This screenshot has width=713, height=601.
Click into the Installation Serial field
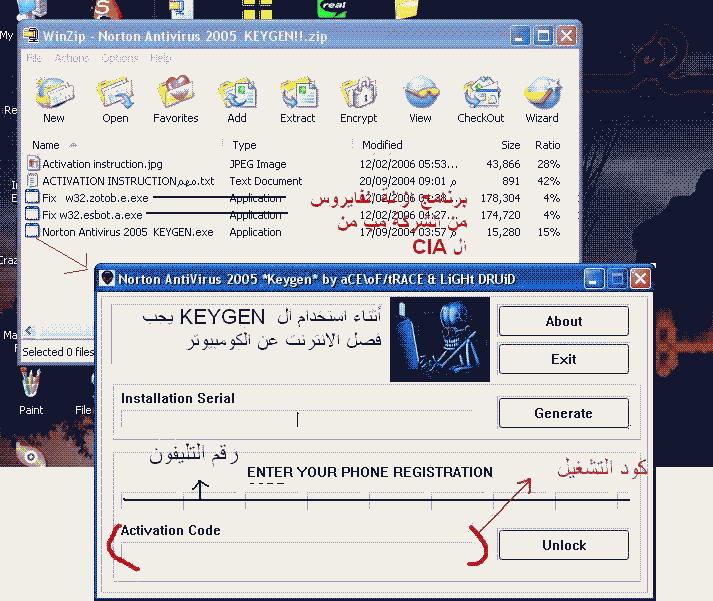pos(300,419)
